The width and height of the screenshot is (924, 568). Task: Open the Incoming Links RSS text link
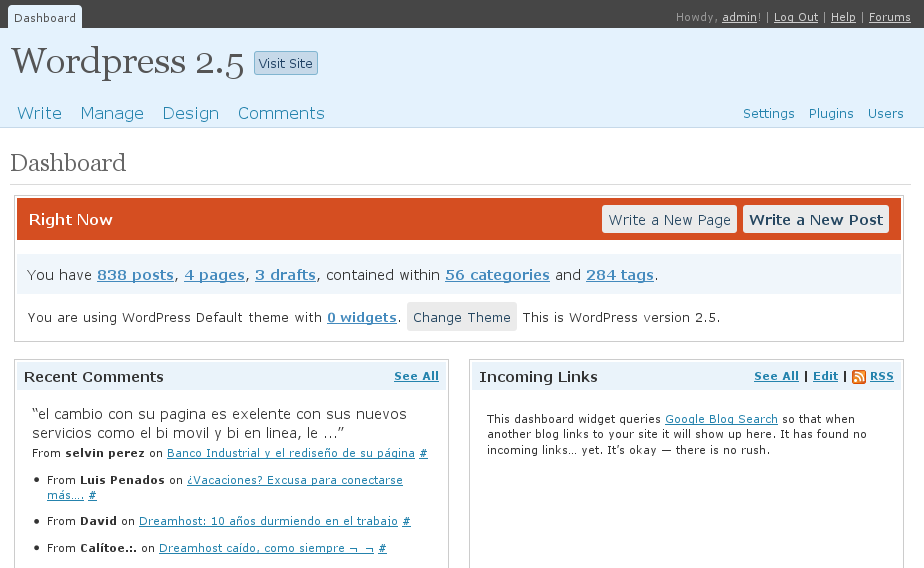coord(882,376)
